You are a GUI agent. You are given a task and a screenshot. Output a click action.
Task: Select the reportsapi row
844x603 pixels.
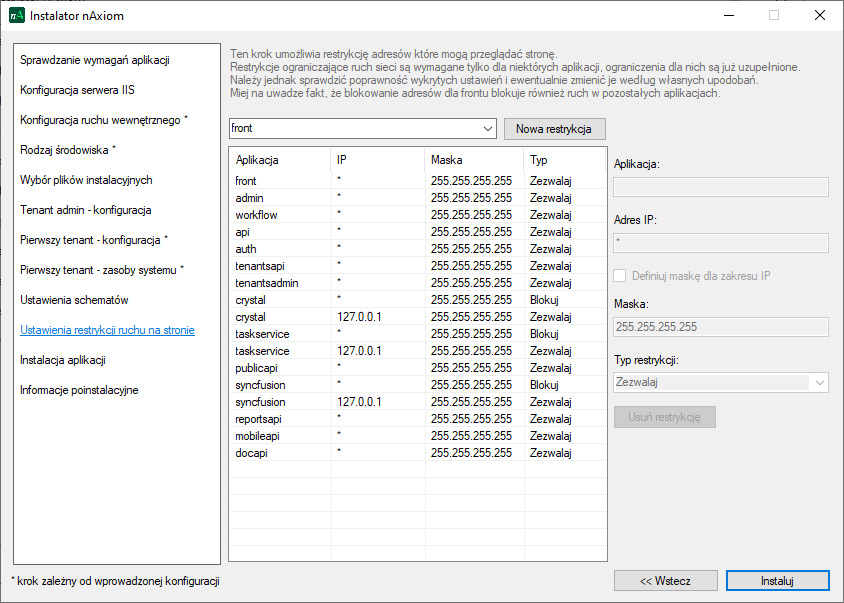tap(418, 419)
